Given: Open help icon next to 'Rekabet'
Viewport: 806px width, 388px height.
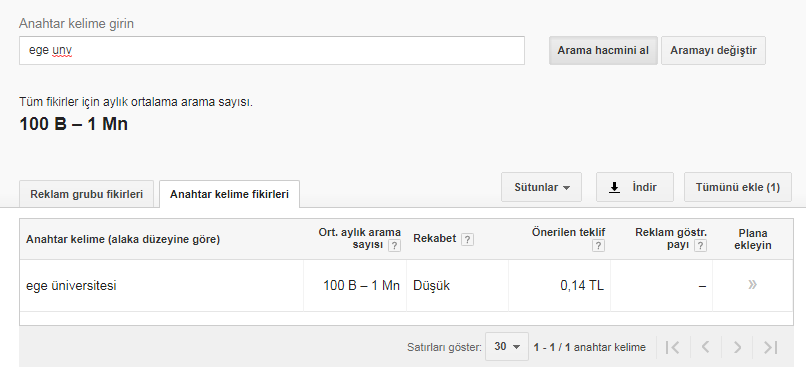Looking at the screenshot, I should pos(467,239).
